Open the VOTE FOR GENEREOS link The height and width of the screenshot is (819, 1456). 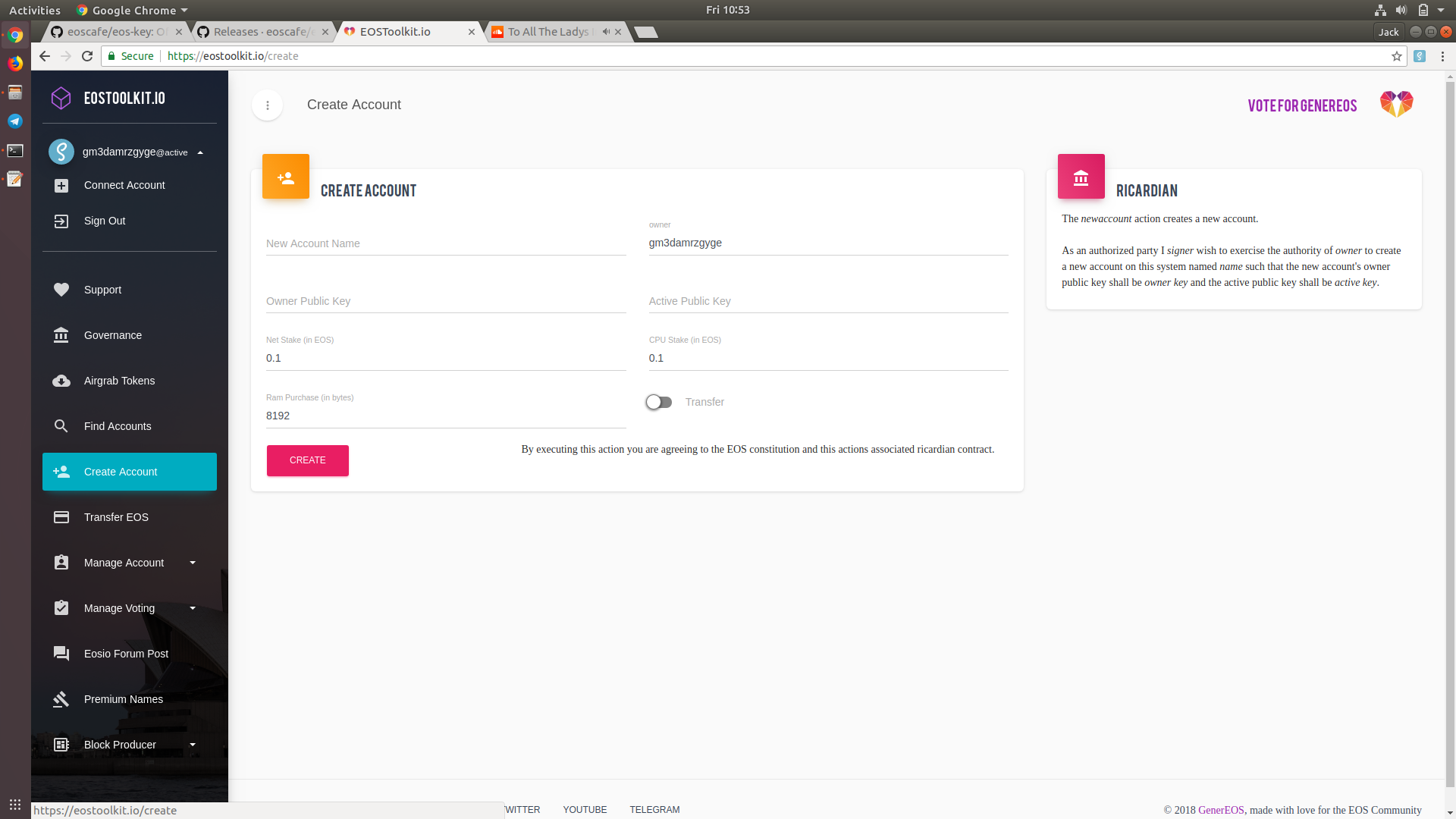point(1302,105)
